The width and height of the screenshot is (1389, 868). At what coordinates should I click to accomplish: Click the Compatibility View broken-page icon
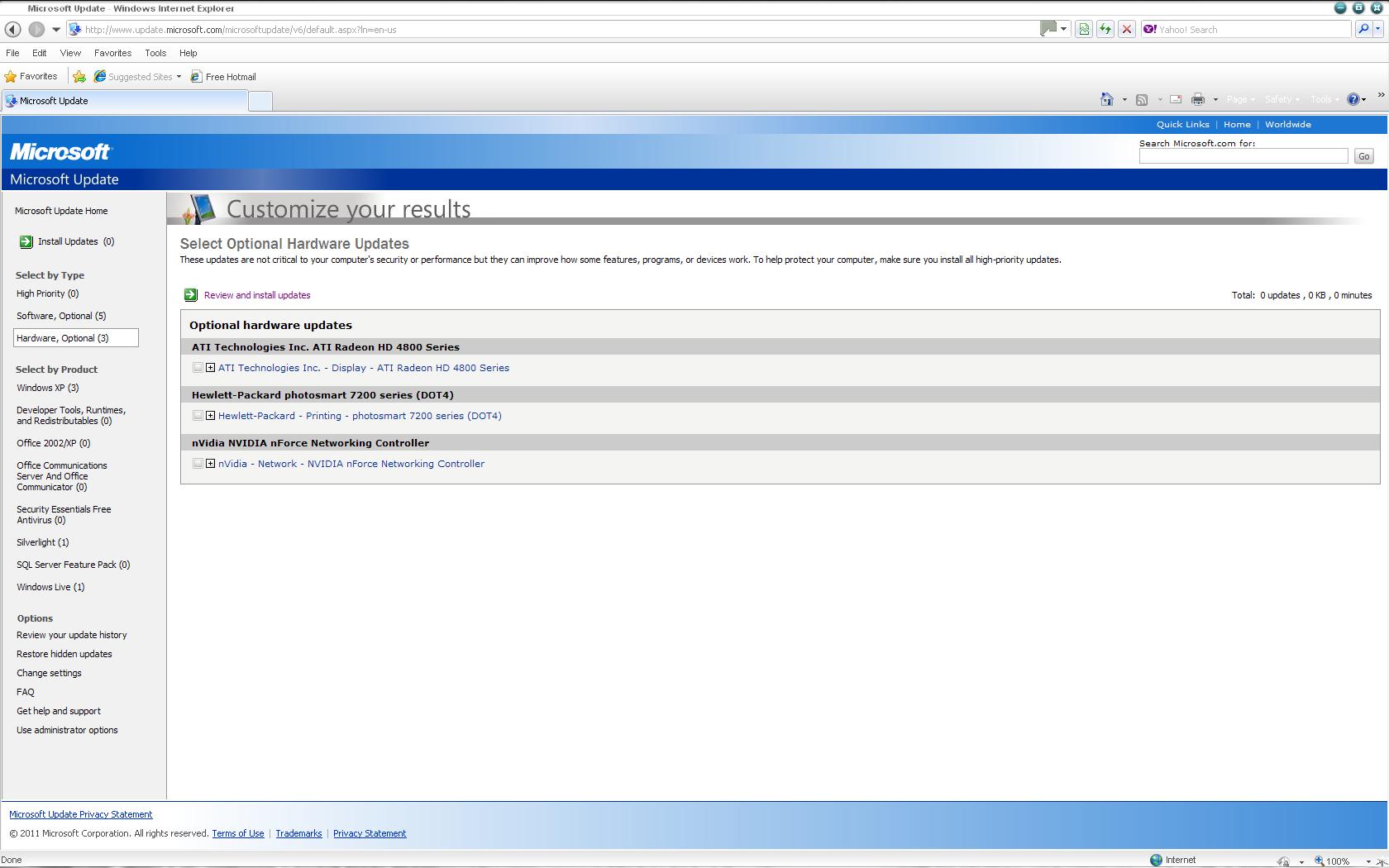tap(1084, 30)
